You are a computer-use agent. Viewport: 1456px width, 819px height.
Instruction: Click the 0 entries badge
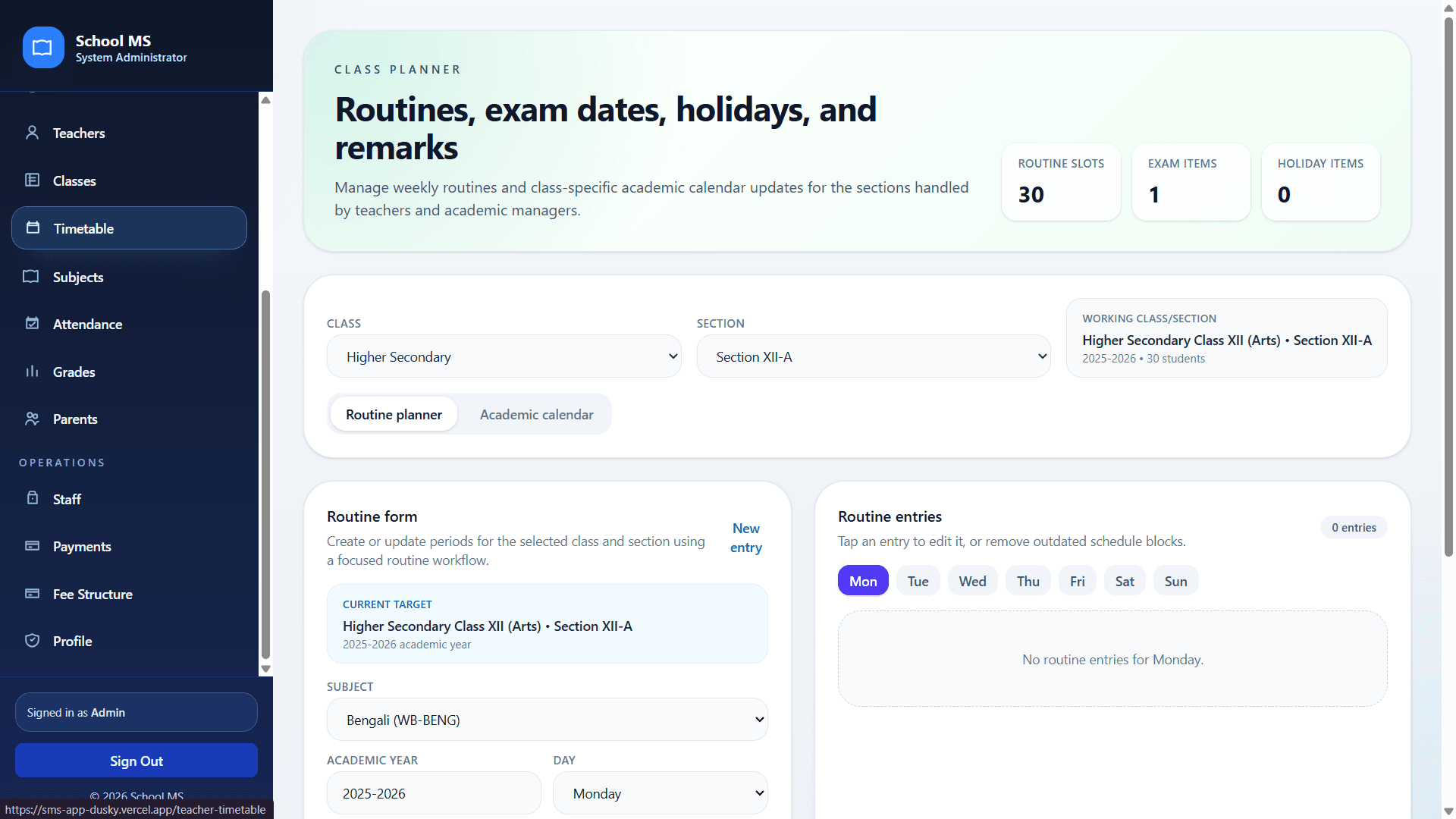point(1354,527)
